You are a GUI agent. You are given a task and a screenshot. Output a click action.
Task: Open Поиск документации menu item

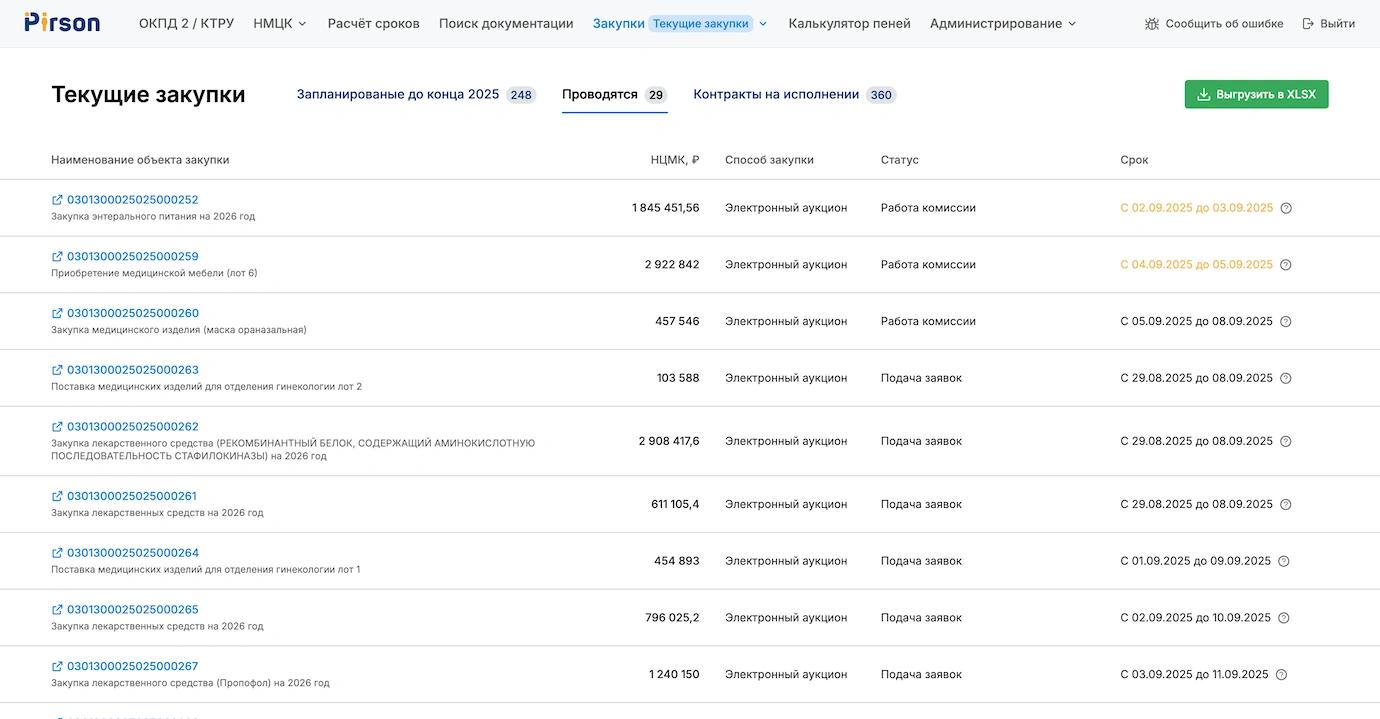506,23
